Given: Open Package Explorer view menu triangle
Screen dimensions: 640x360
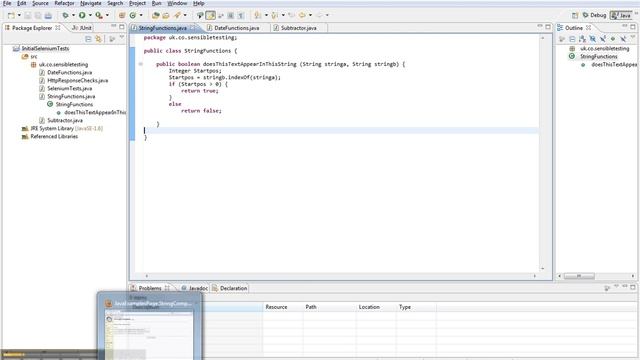Looking at the screenshot, I should [122, 38].
